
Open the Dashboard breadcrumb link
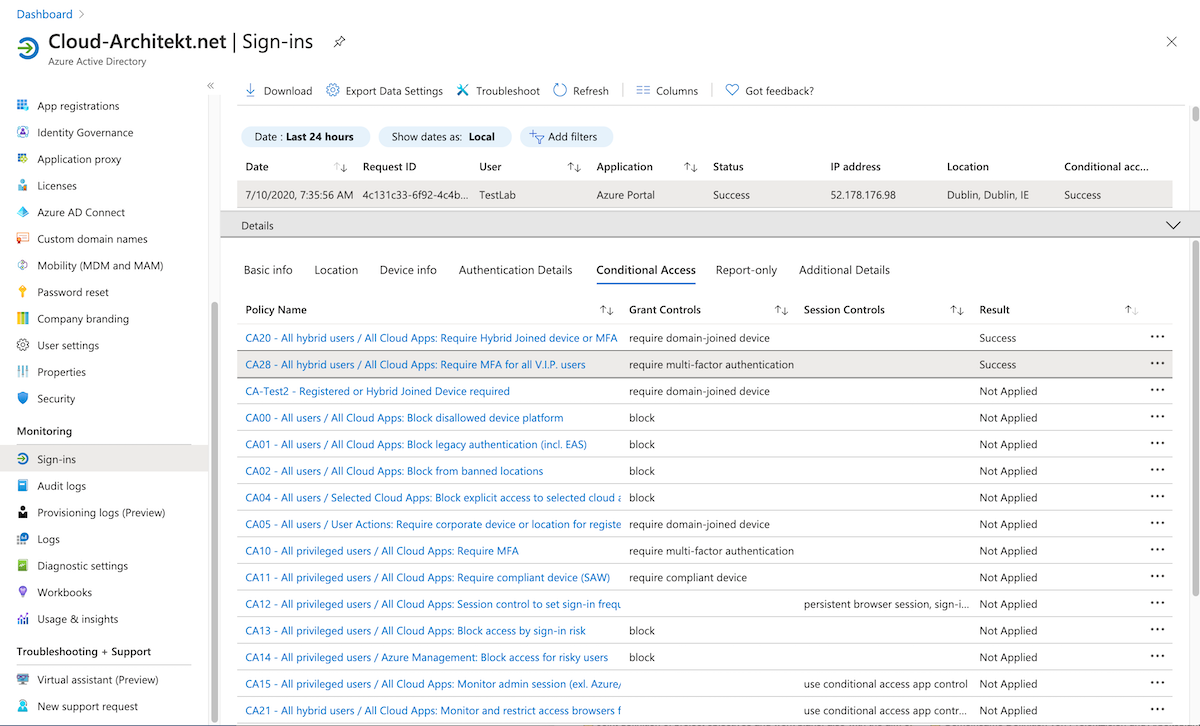[44, 14]
